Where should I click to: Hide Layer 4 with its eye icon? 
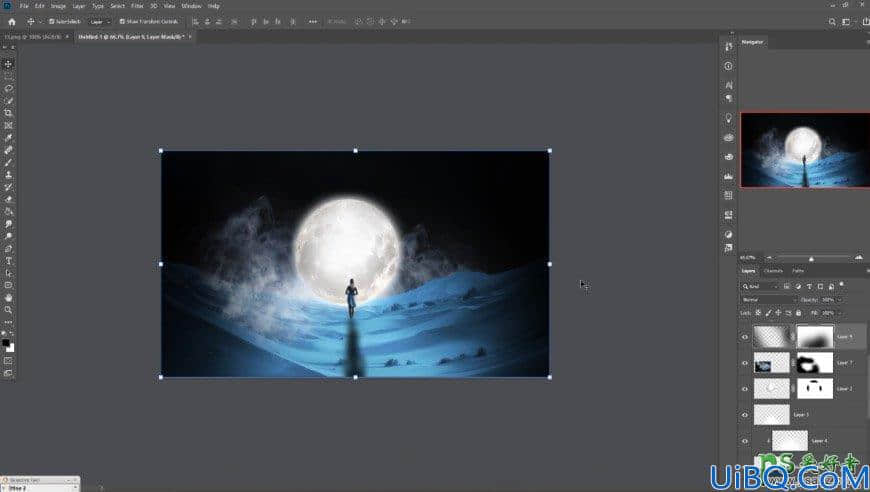tap(745, 441)
